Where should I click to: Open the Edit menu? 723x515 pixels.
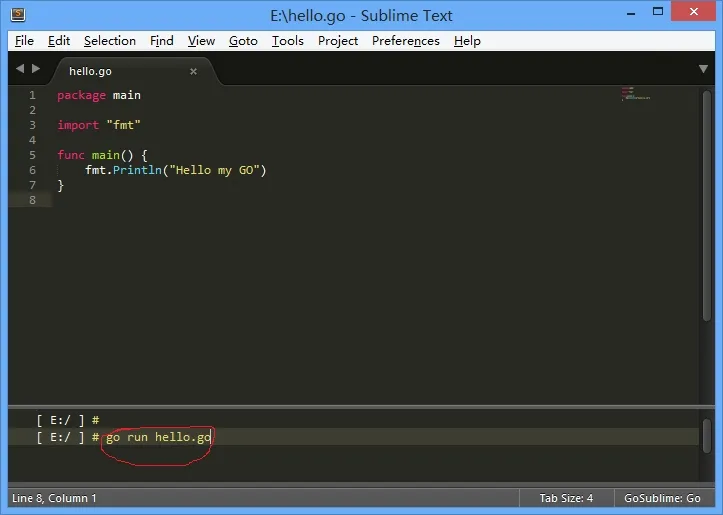click(x=59, y=41)
